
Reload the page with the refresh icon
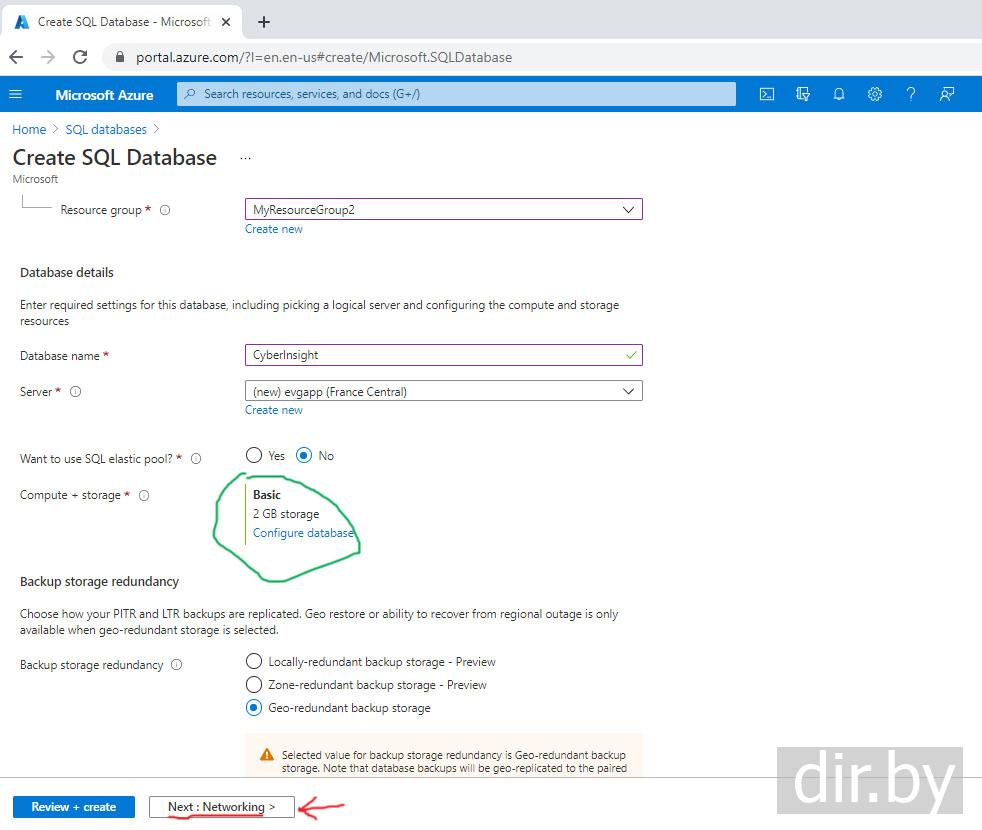coord(80,57)
